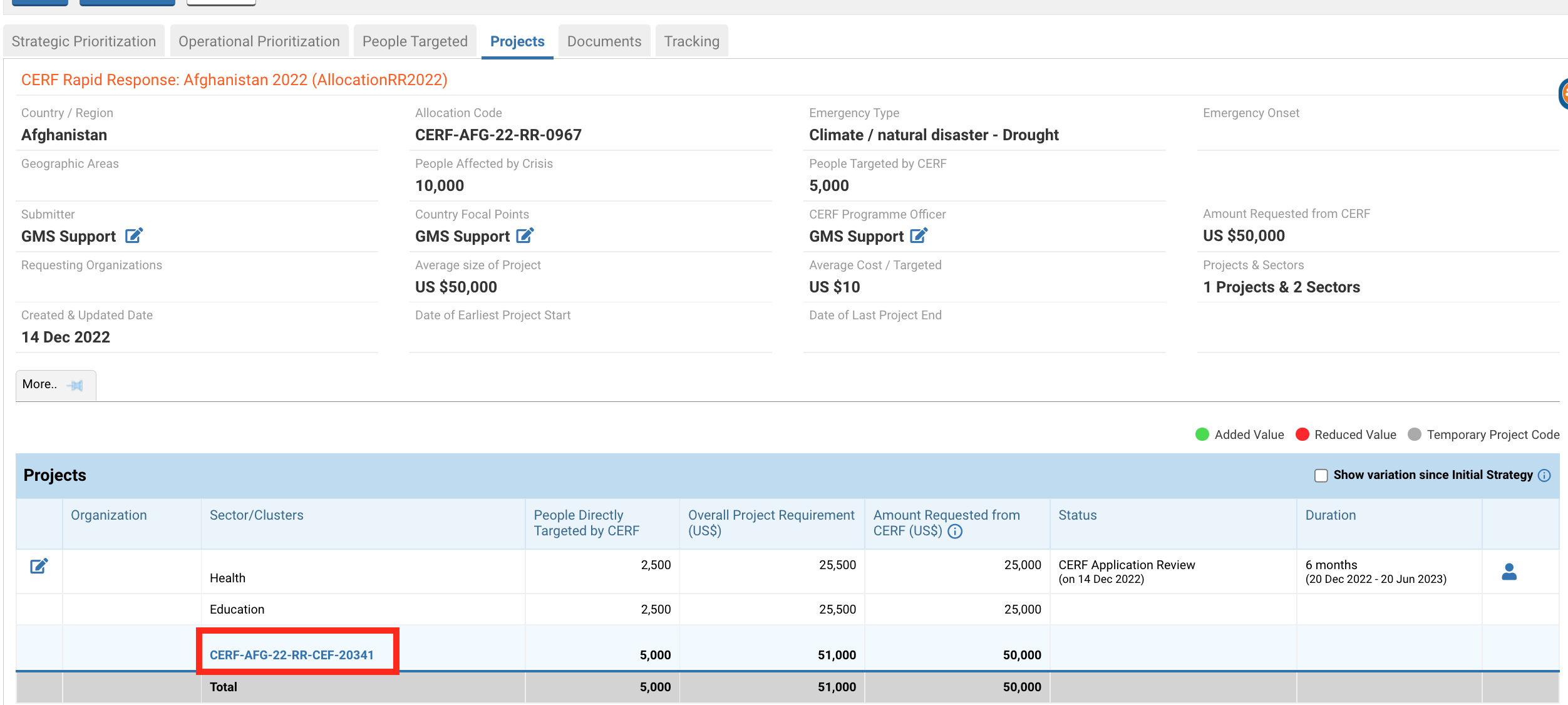Click CERF Application Review status text

(x=1127, y=565)
